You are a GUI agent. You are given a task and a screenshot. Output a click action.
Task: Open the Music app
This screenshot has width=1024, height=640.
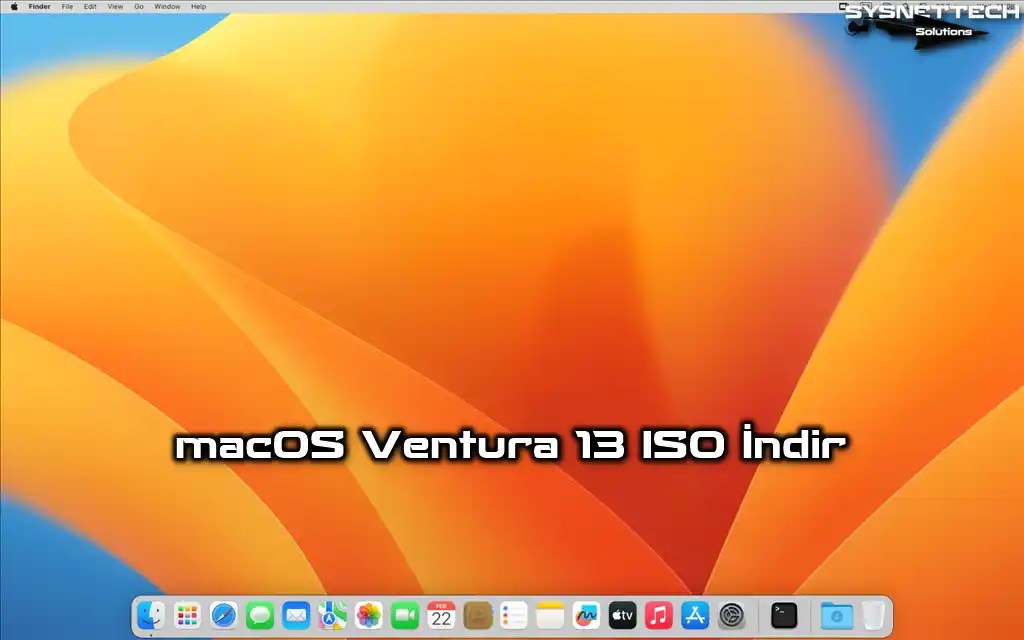658,615
